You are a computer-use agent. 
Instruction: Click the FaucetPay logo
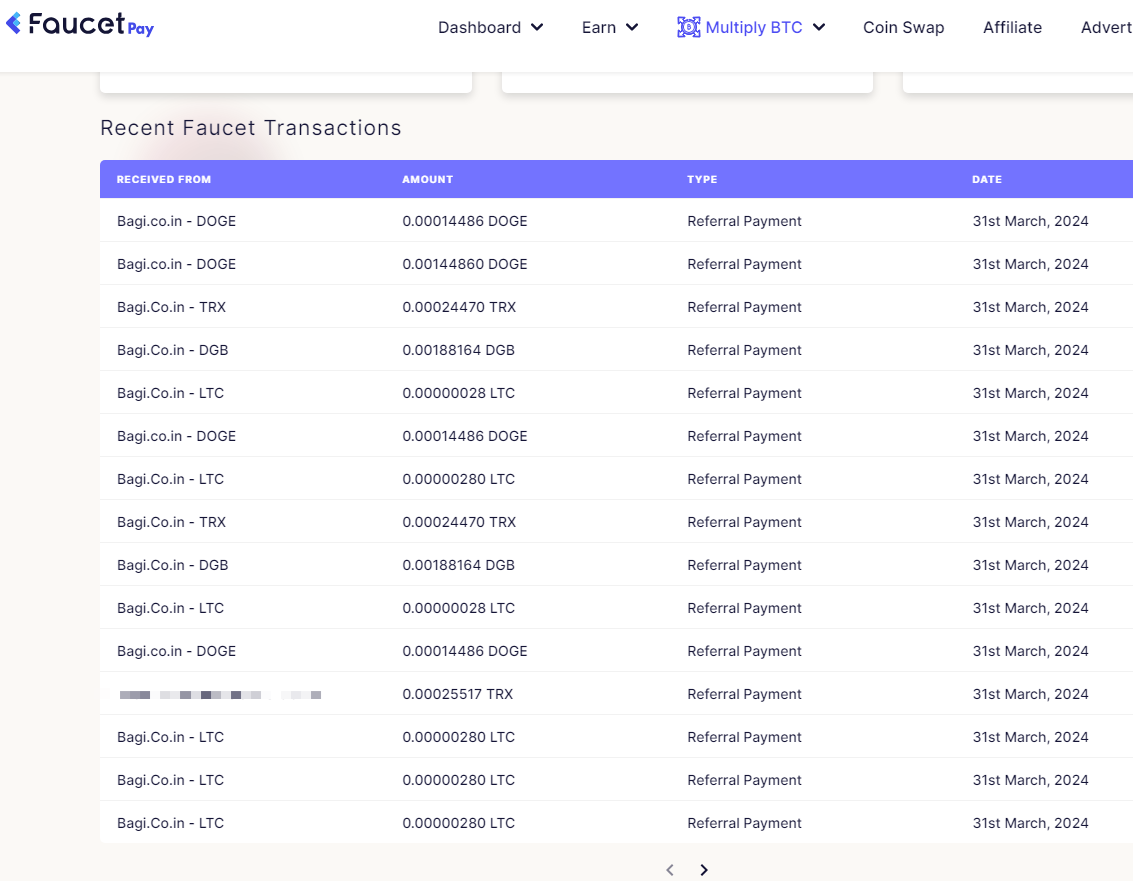pos(79,25)
